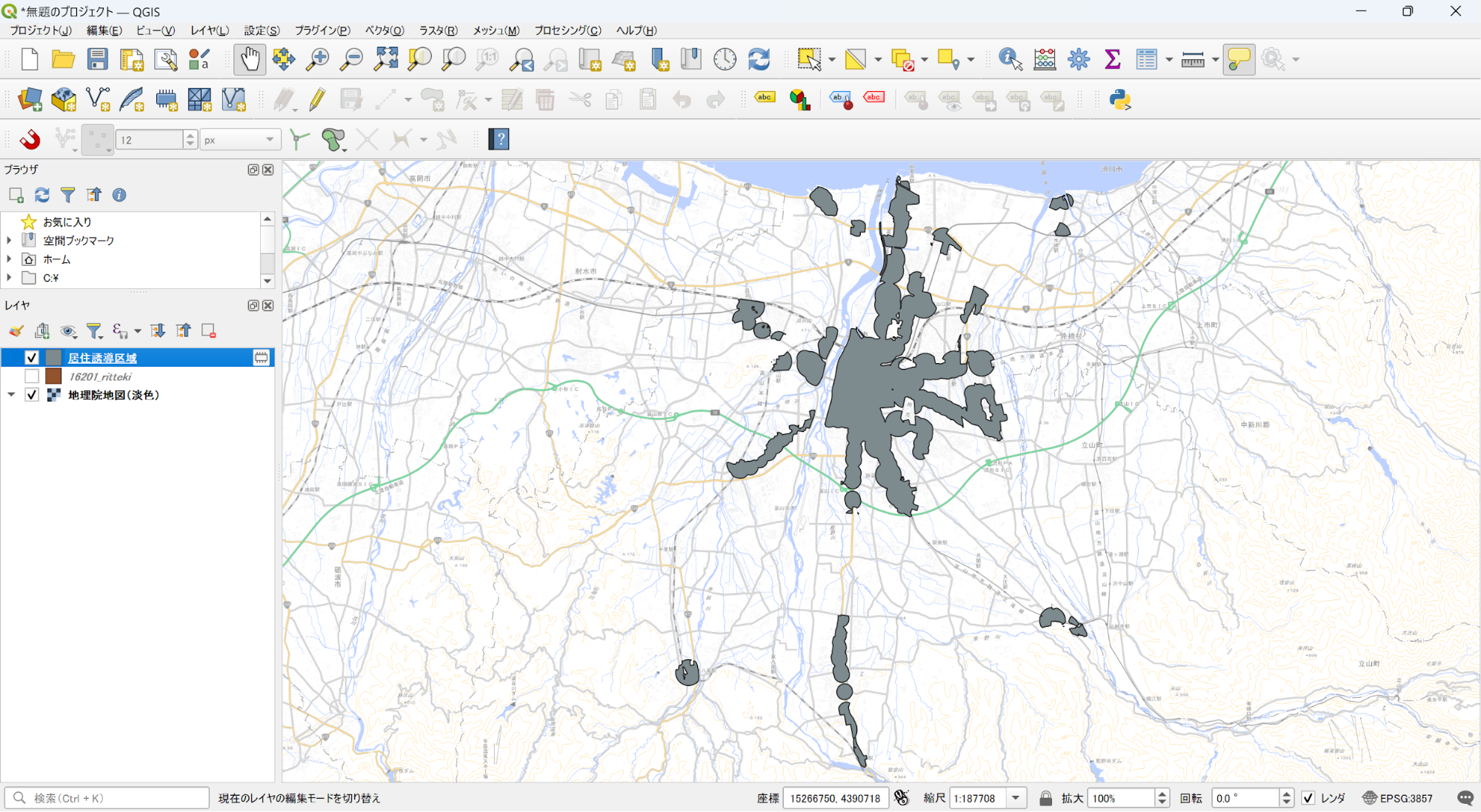Image resolution: width=1481 pixels, height=812 pixels.
Task: Click Zoom Full extent icon
Action: [386, 59]
